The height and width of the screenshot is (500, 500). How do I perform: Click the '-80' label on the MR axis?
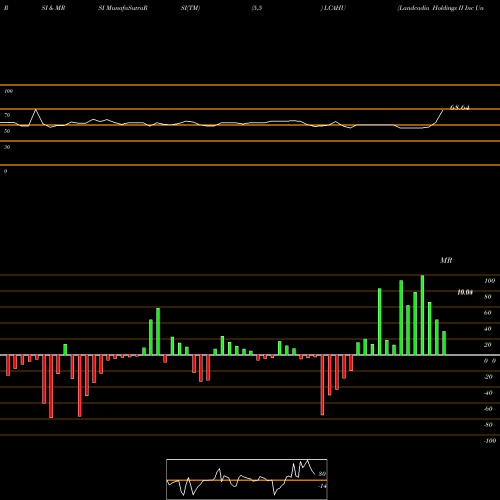(489, 425)
